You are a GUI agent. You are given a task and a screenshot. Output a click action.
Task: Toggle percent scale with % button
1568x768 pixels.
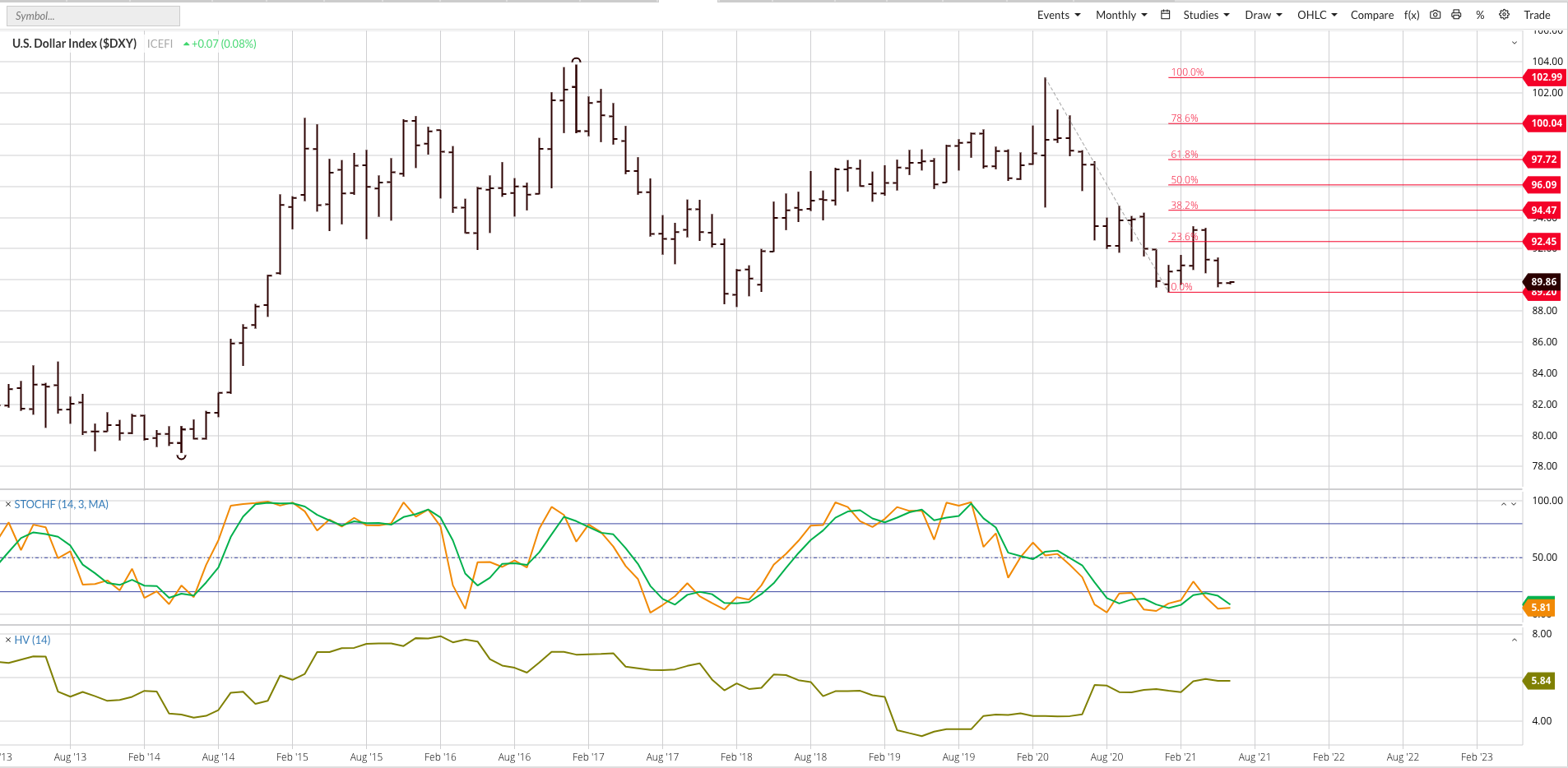(1480, 15)
